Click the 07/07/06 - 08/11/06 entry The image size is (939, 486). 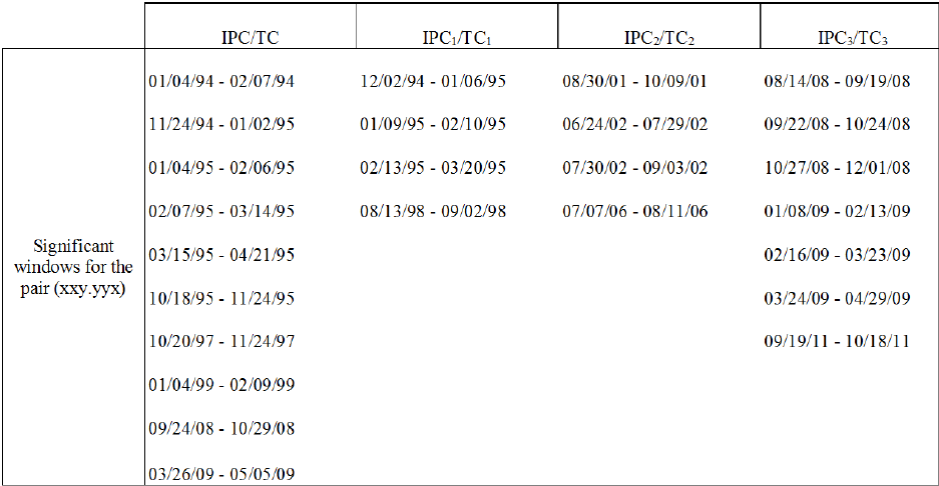click(634, 211)
